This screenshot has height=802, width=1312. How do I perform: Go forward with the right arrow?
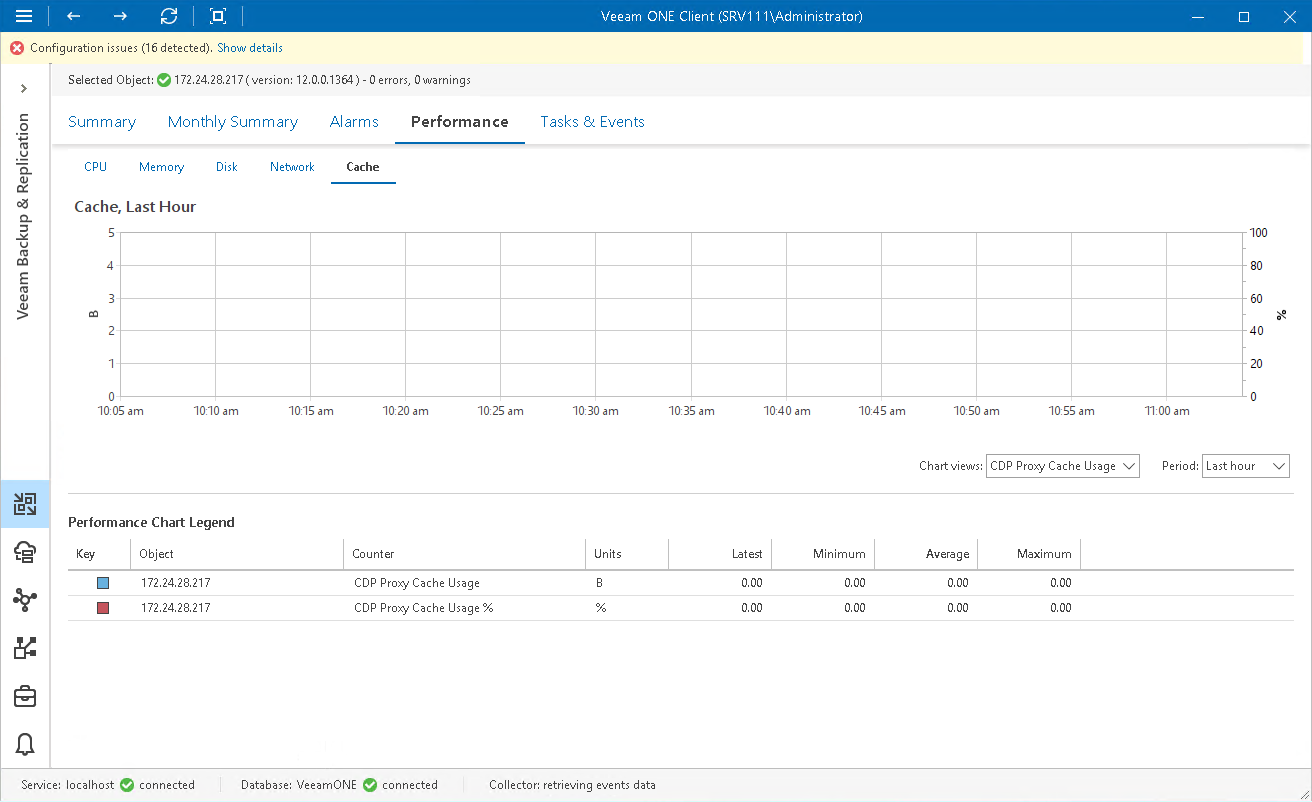pyautogui.click(x=120, y=16)
